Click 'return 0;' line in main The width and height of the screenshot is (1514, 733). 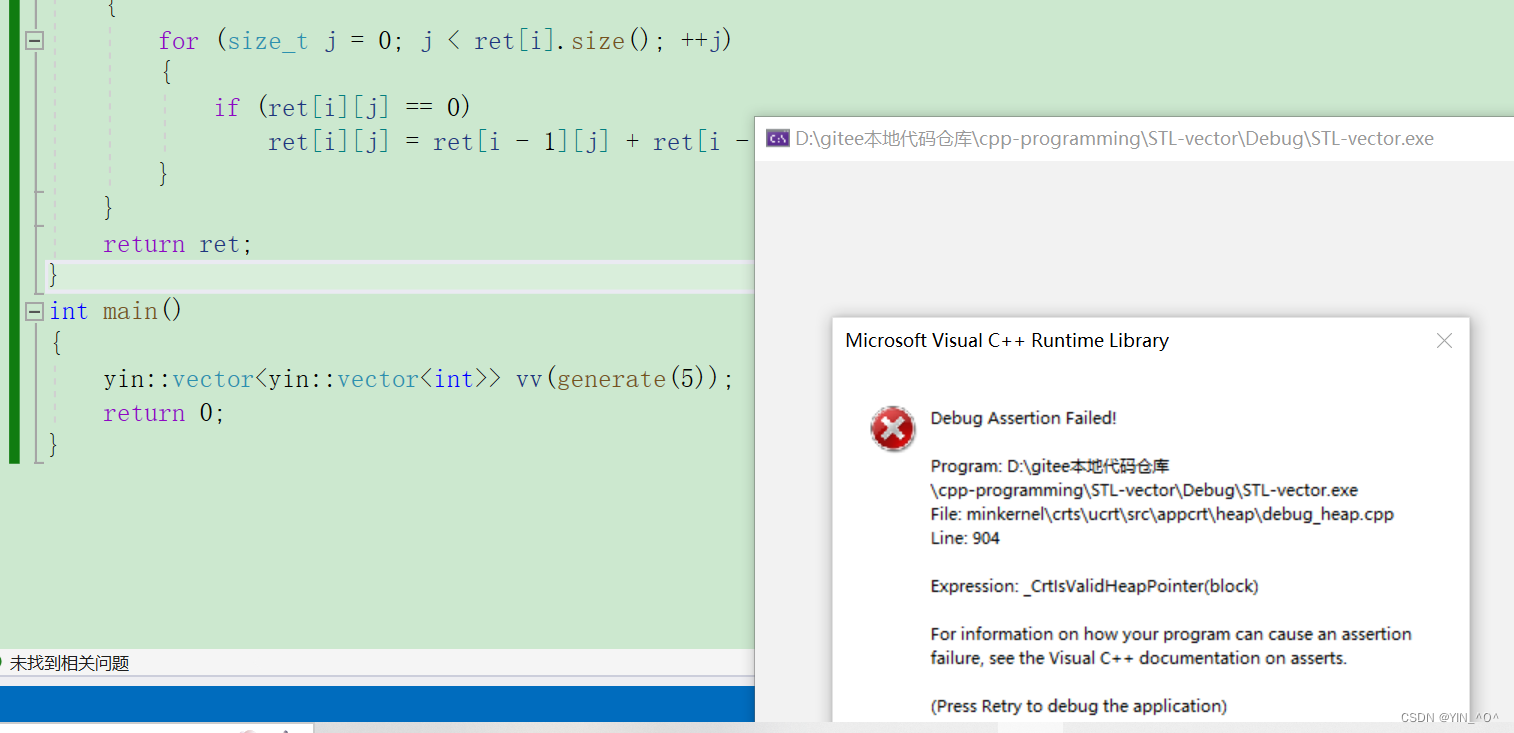pos(164,413)
